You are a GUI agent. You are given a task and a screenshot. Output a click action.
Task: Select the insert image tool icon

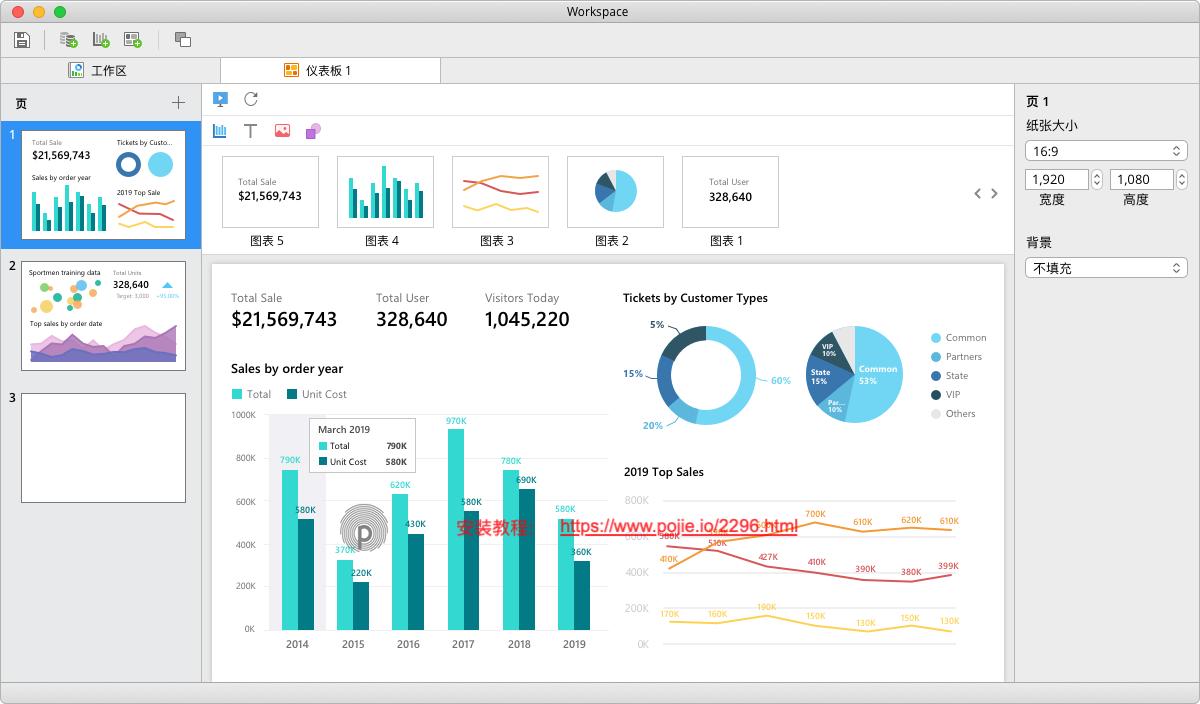282,131
